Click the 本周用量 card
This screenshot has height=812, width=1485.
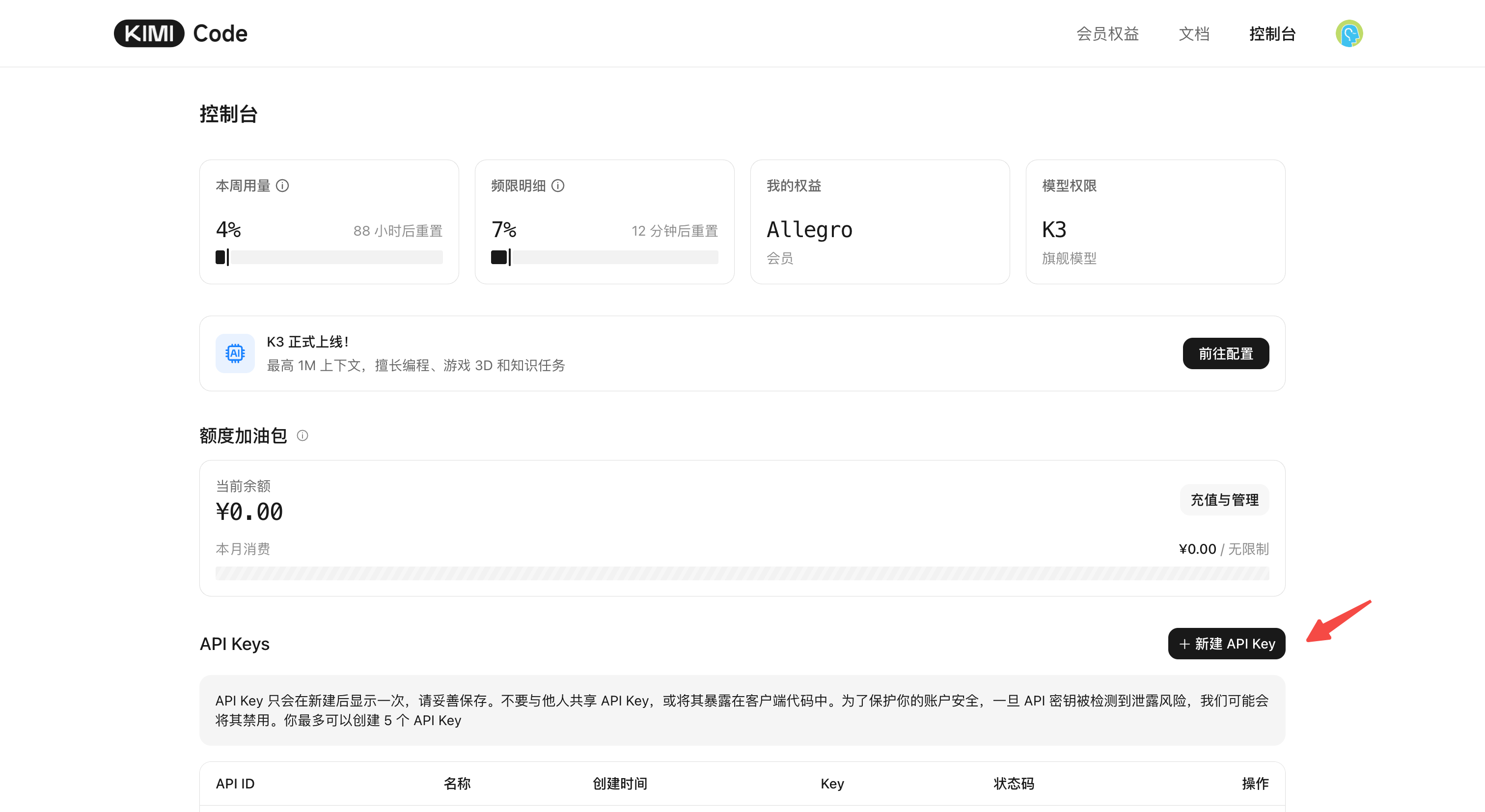329,222
